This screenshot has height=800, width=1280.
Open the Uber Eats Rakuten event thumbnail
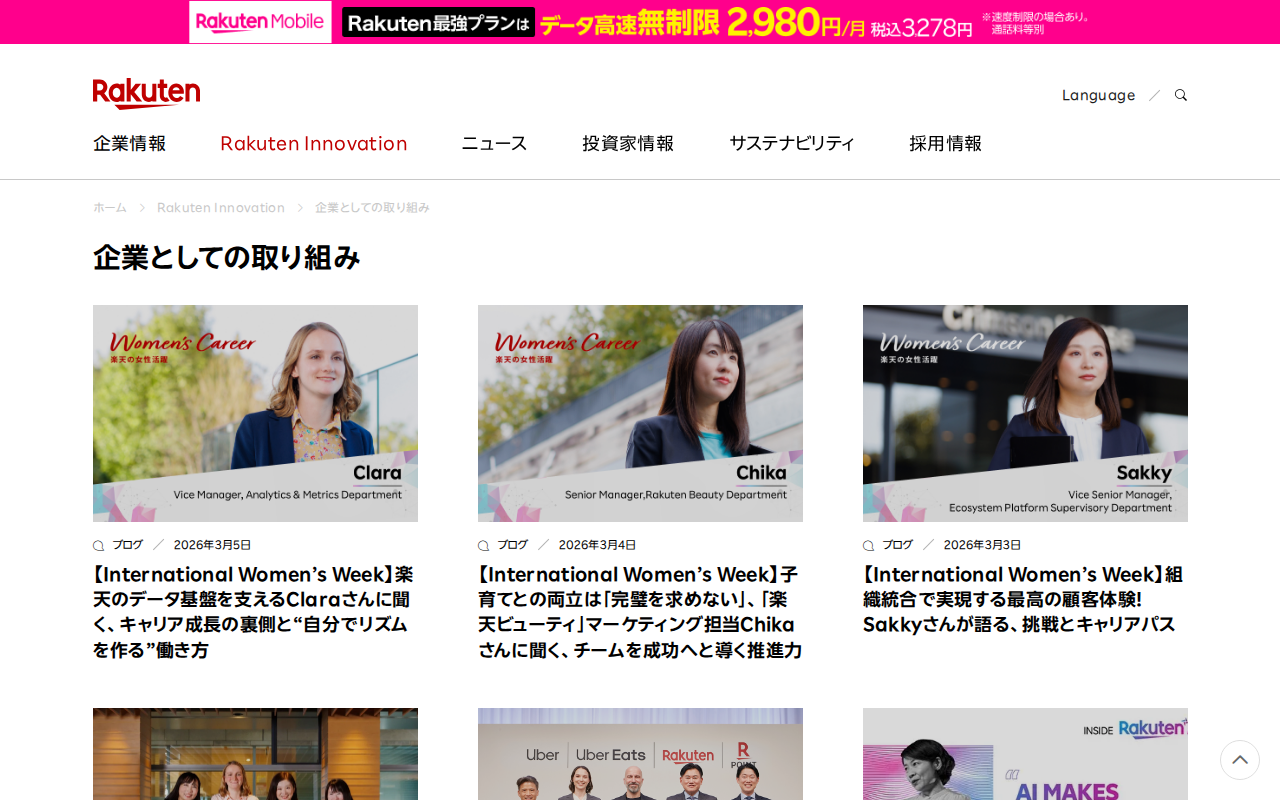[x=640, y=754]
